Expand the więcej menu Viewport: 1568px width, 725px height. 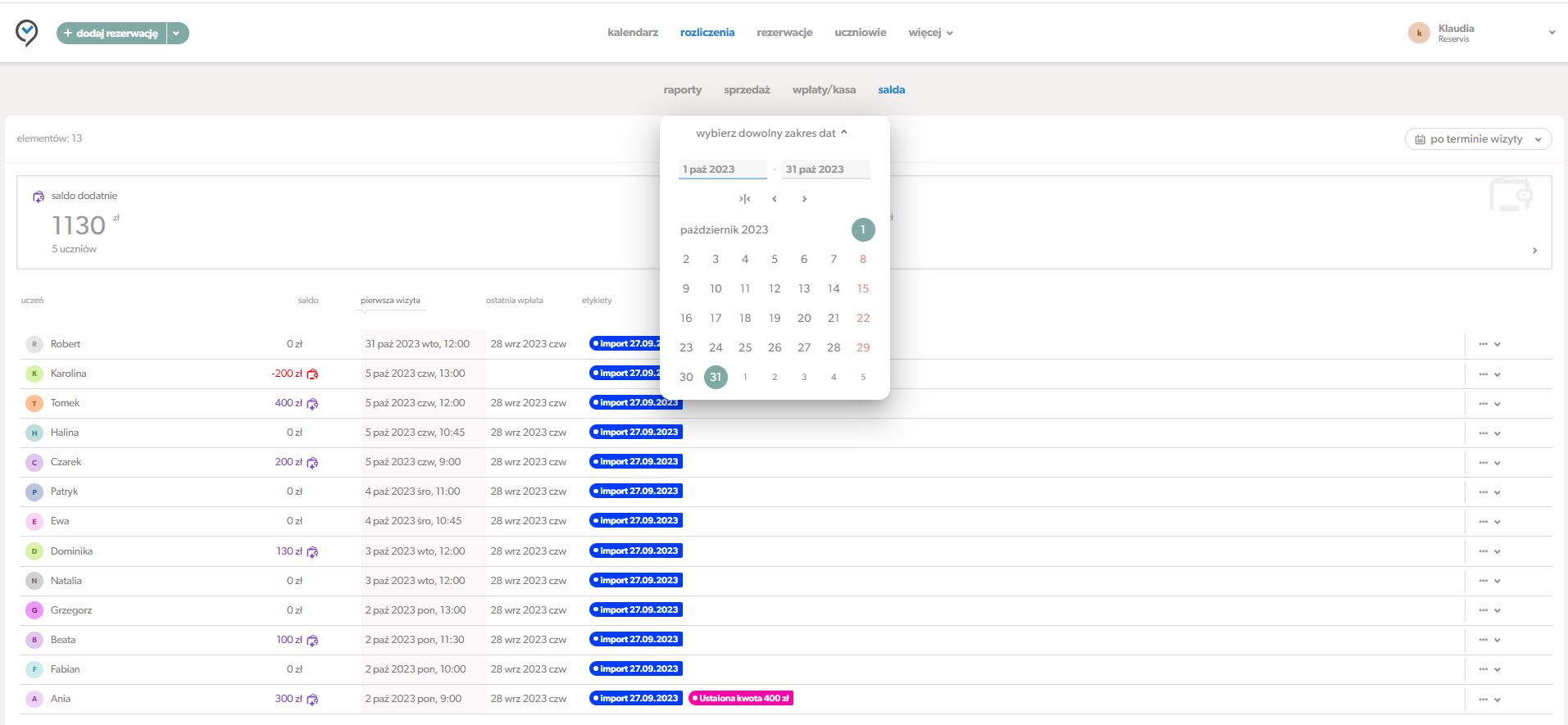(930, 33)
